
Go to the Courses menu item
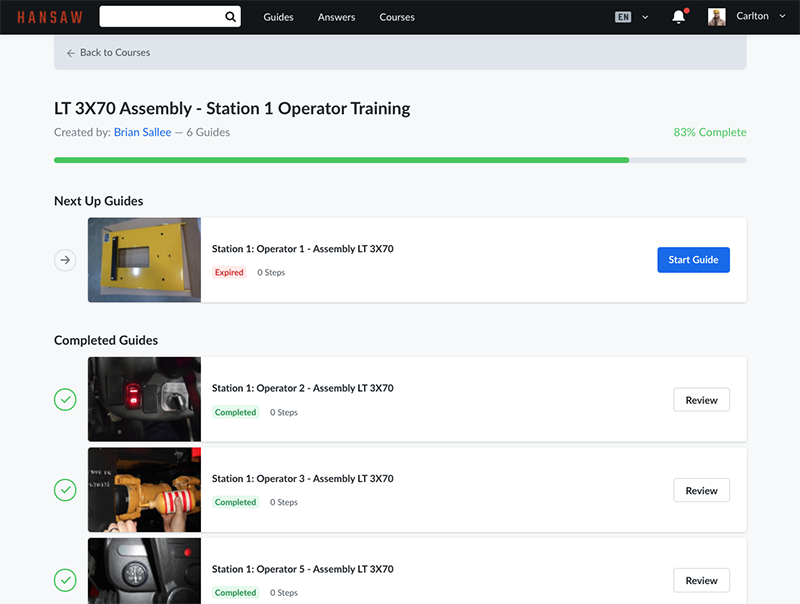click(397, 17)
